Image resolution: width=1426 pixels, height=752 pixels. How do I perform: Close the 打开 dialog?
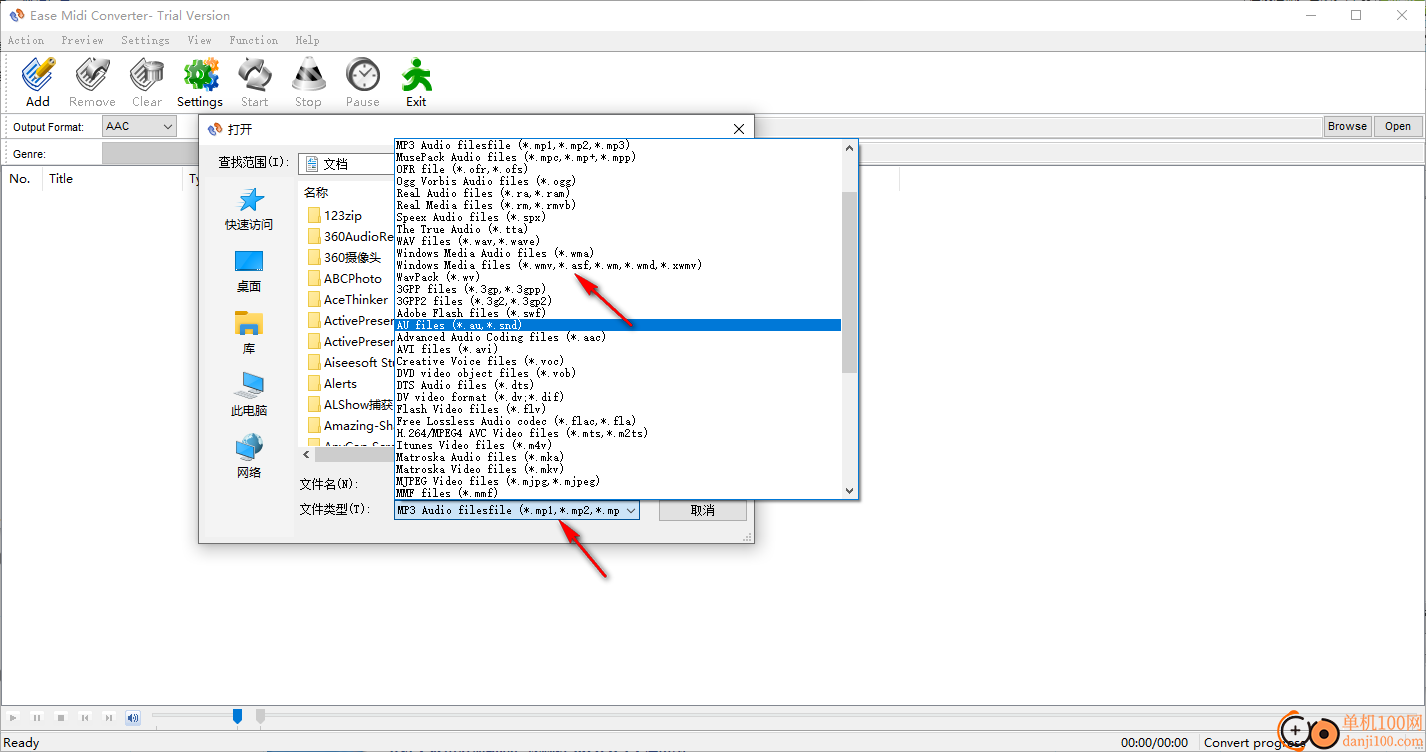click(739, 129)
